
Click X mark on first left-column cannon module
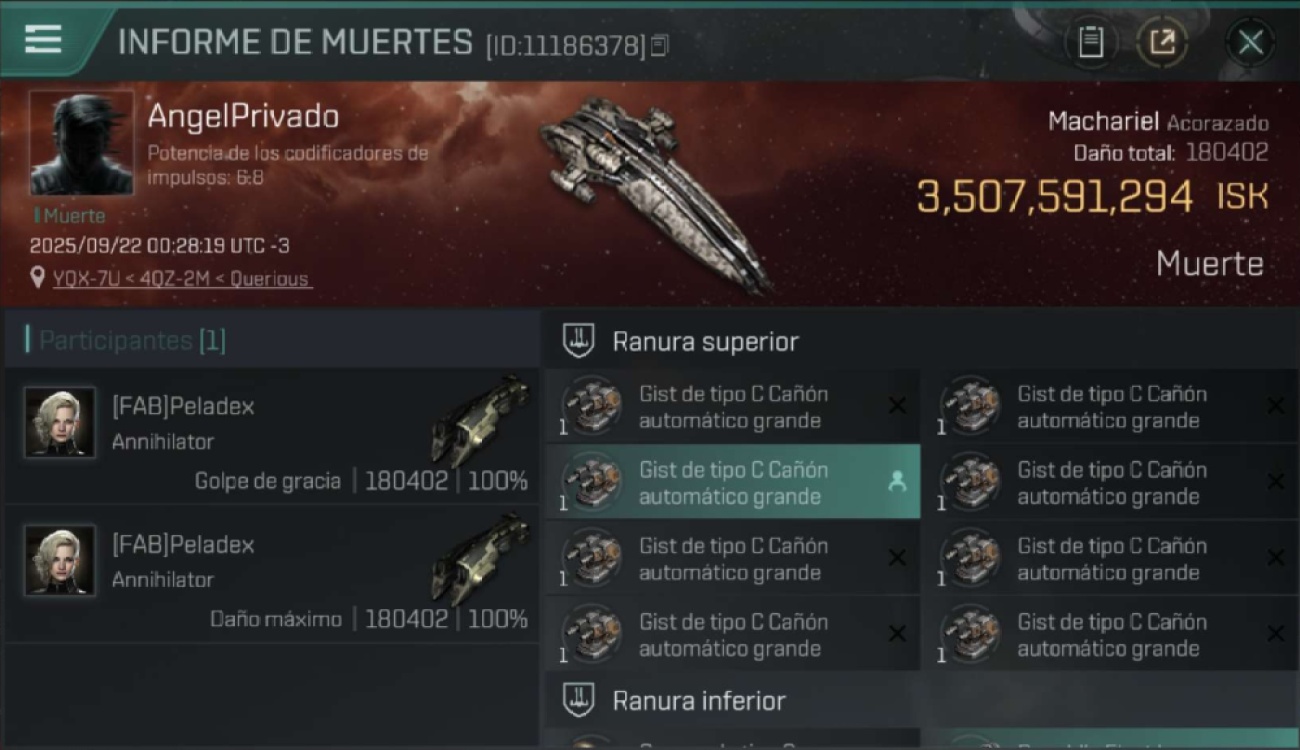coord(897,406)
